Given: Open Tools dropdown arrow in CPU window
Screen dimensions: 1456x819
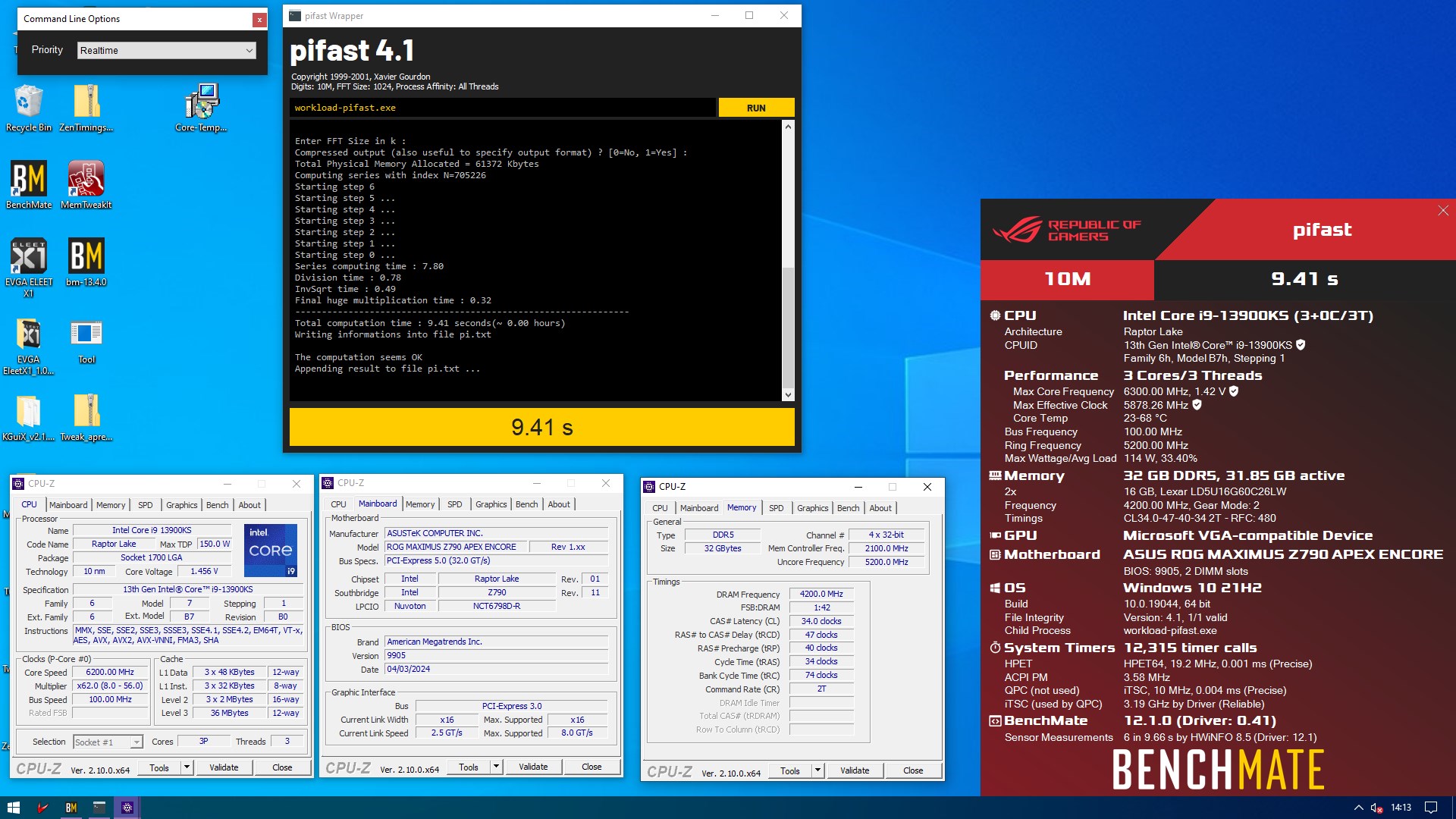Looking at the screenshot, I should coord(187,767).
